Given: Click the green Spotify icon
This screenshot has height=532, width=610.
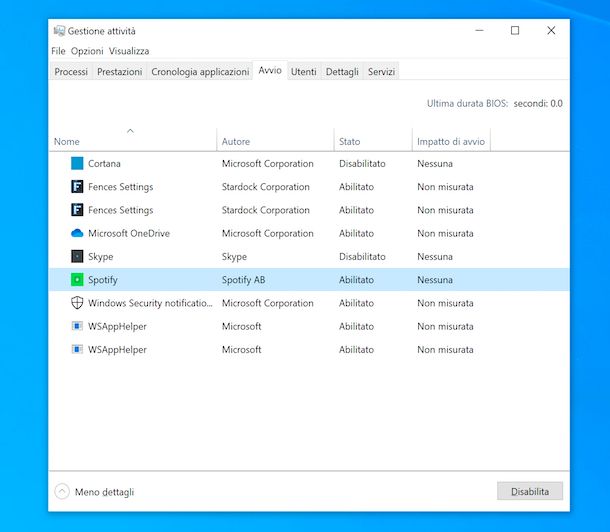Looking at the screenshot, I should (x=77, y=280).
